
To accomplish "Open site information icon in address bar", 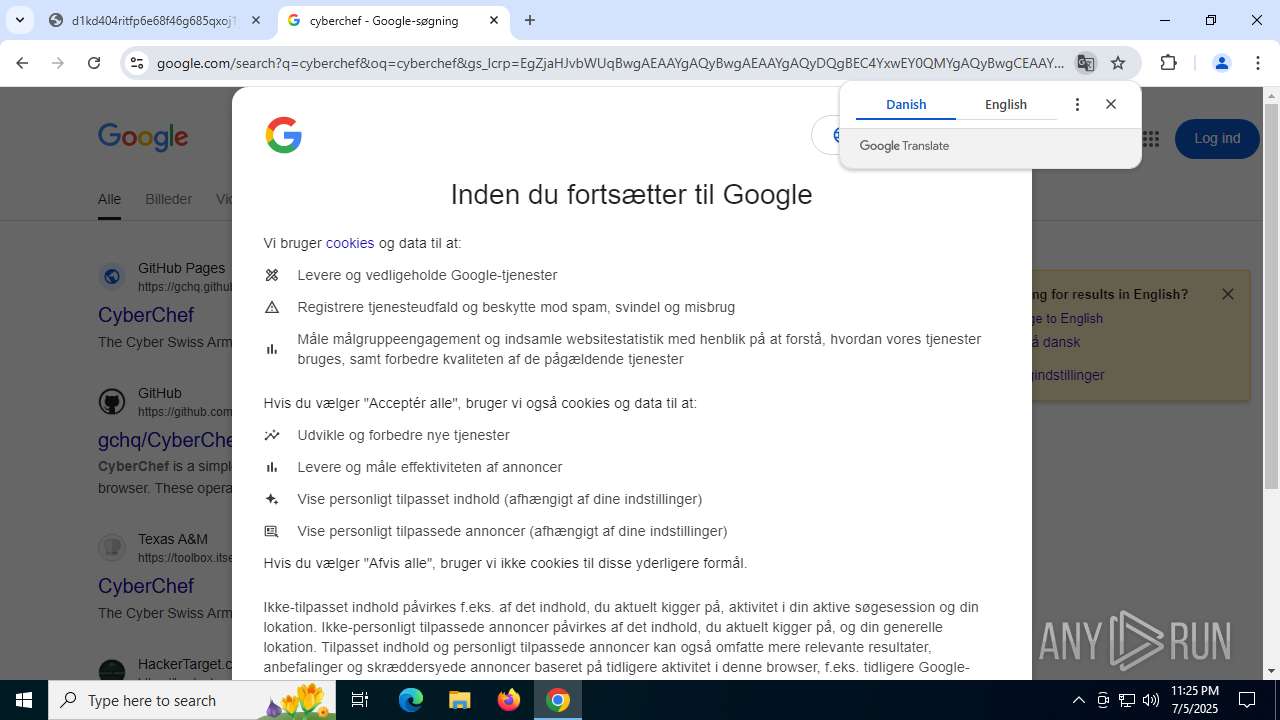I will coord(137,63).
